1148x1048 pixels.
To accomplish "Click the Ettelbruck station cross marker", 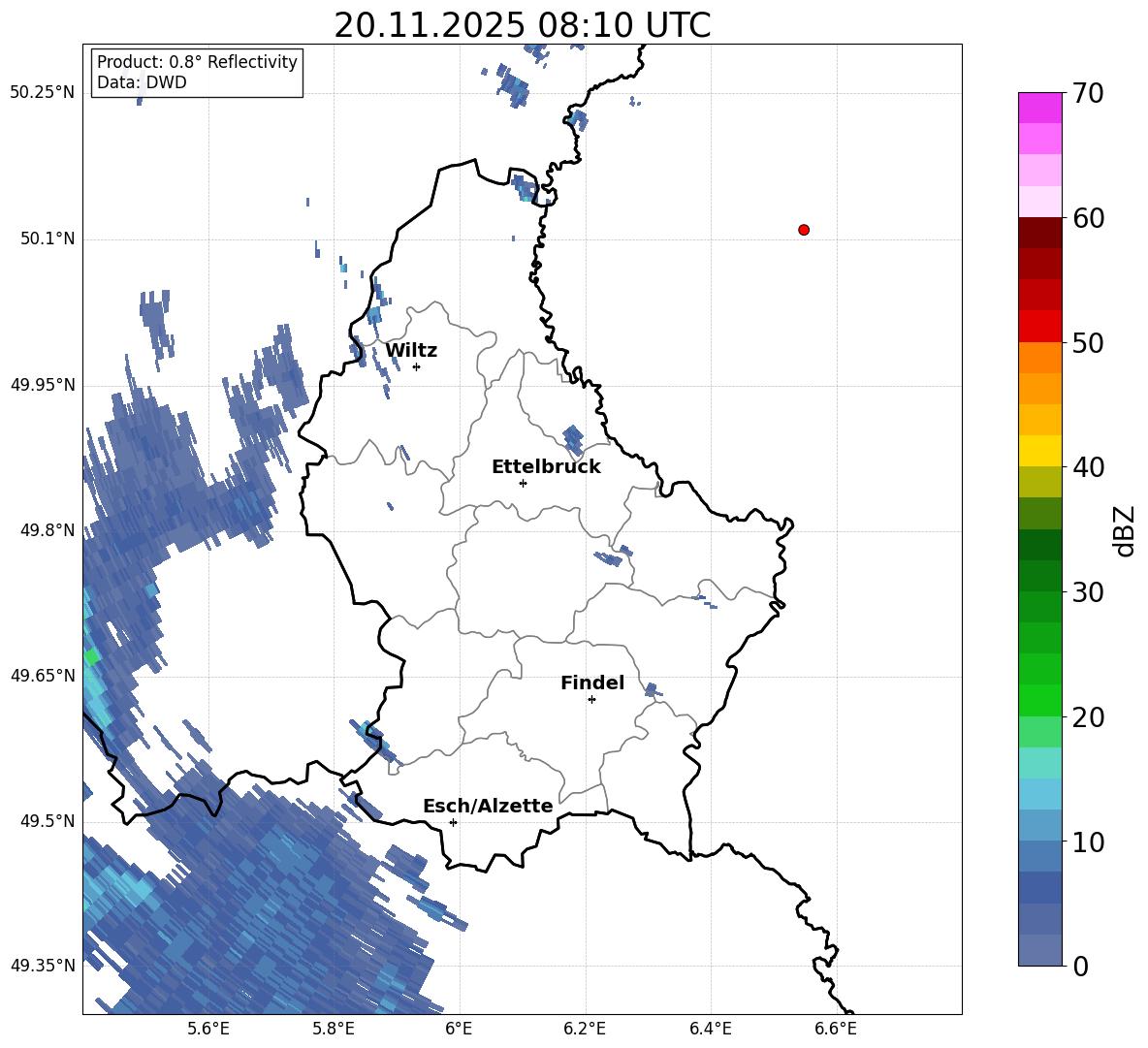I will point(523,483).
